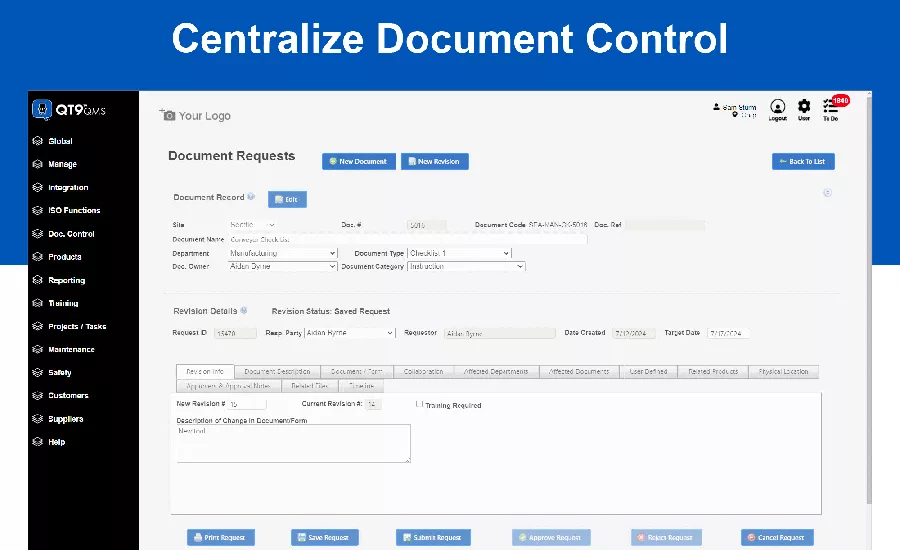Open the Resp. Party dropdown
900x550 pixels.
tap(350, 333)
